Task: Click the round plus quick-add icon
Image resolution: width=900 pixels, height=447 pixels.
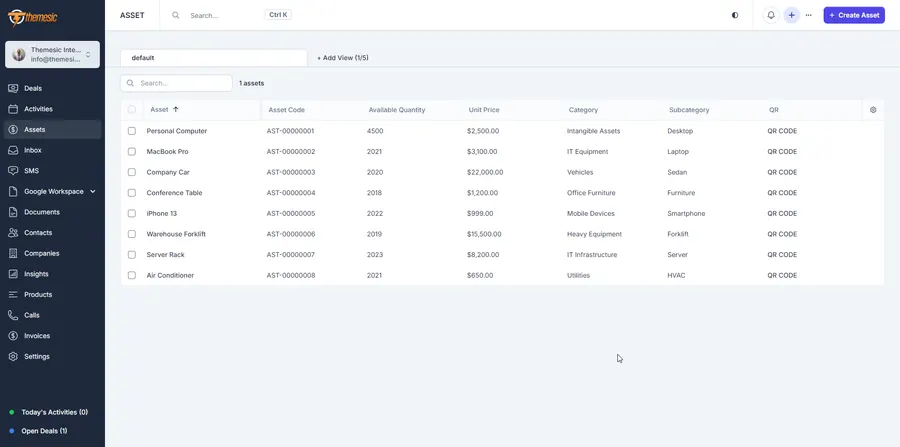Action: [x=792, y=15]
